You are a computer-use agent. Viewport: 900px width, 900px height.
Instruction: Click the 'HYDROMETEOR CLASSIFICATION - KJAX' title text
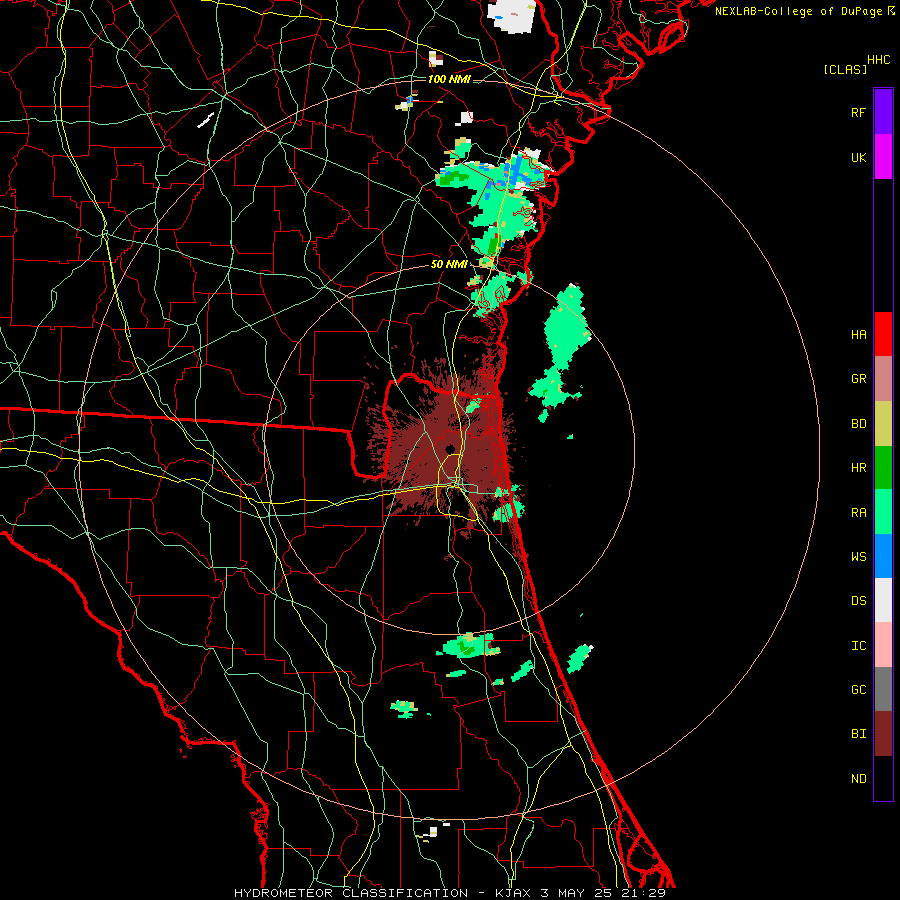384,893
